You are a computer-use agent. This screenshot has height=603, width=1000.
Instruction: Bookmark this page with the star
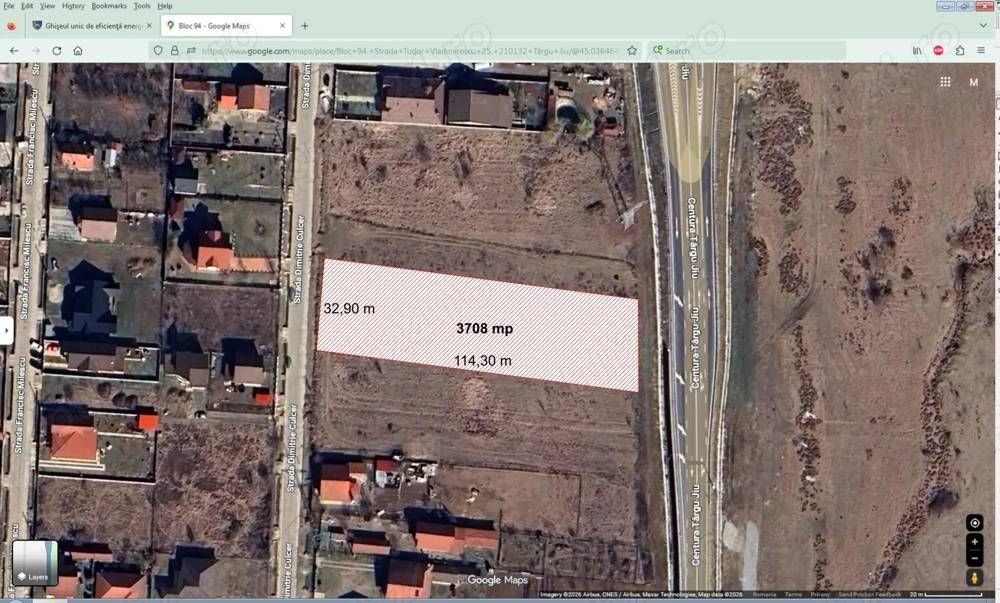pos(632,50)
